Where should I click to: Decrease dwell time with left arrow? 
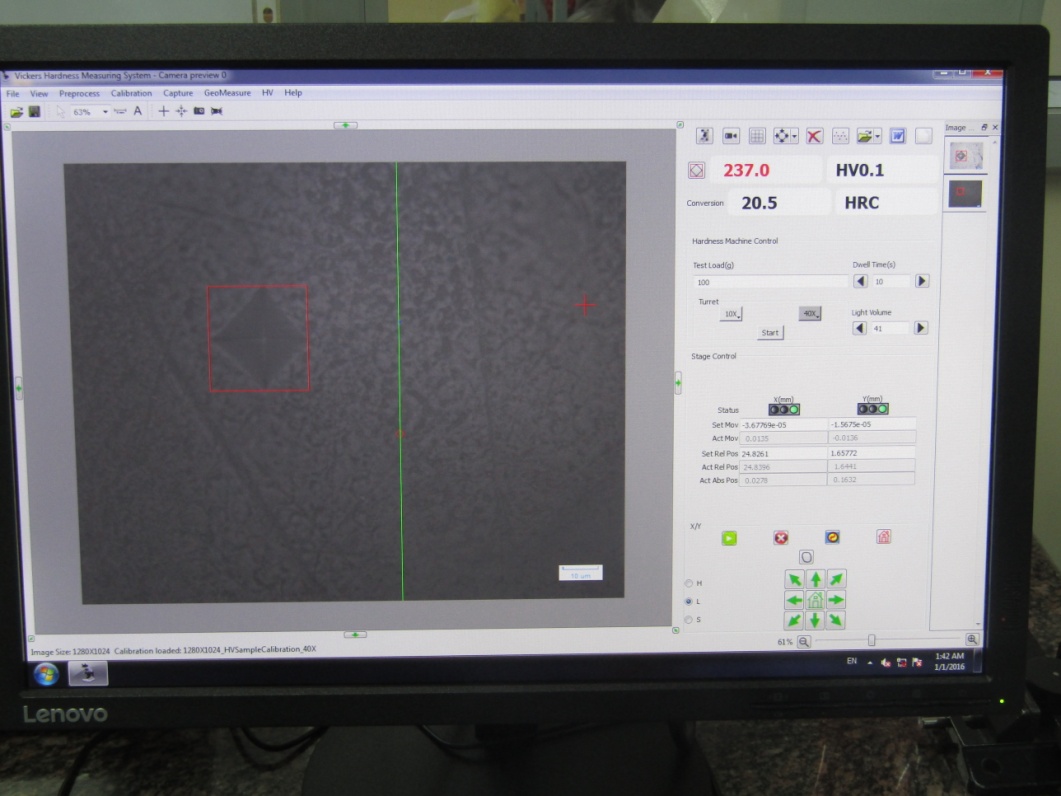point(860,281)
